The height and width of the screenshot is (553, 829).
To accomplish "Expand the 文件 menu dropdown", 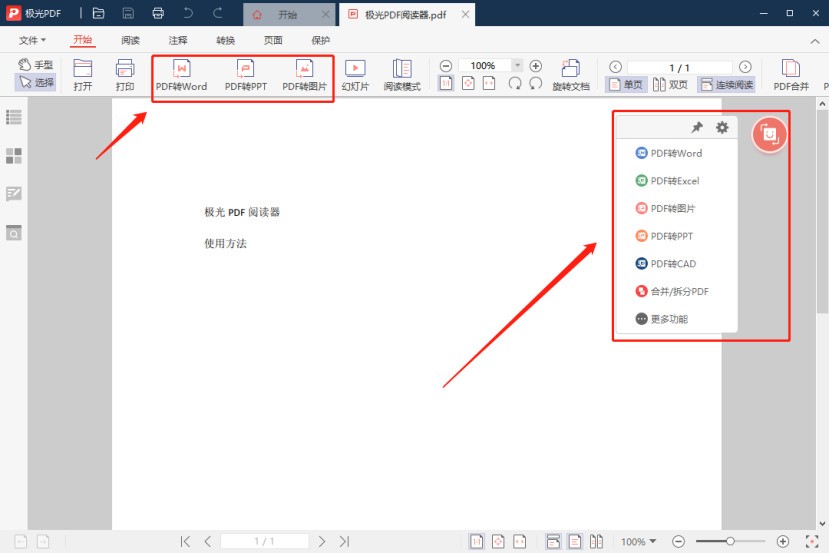I will pos(33,41).
